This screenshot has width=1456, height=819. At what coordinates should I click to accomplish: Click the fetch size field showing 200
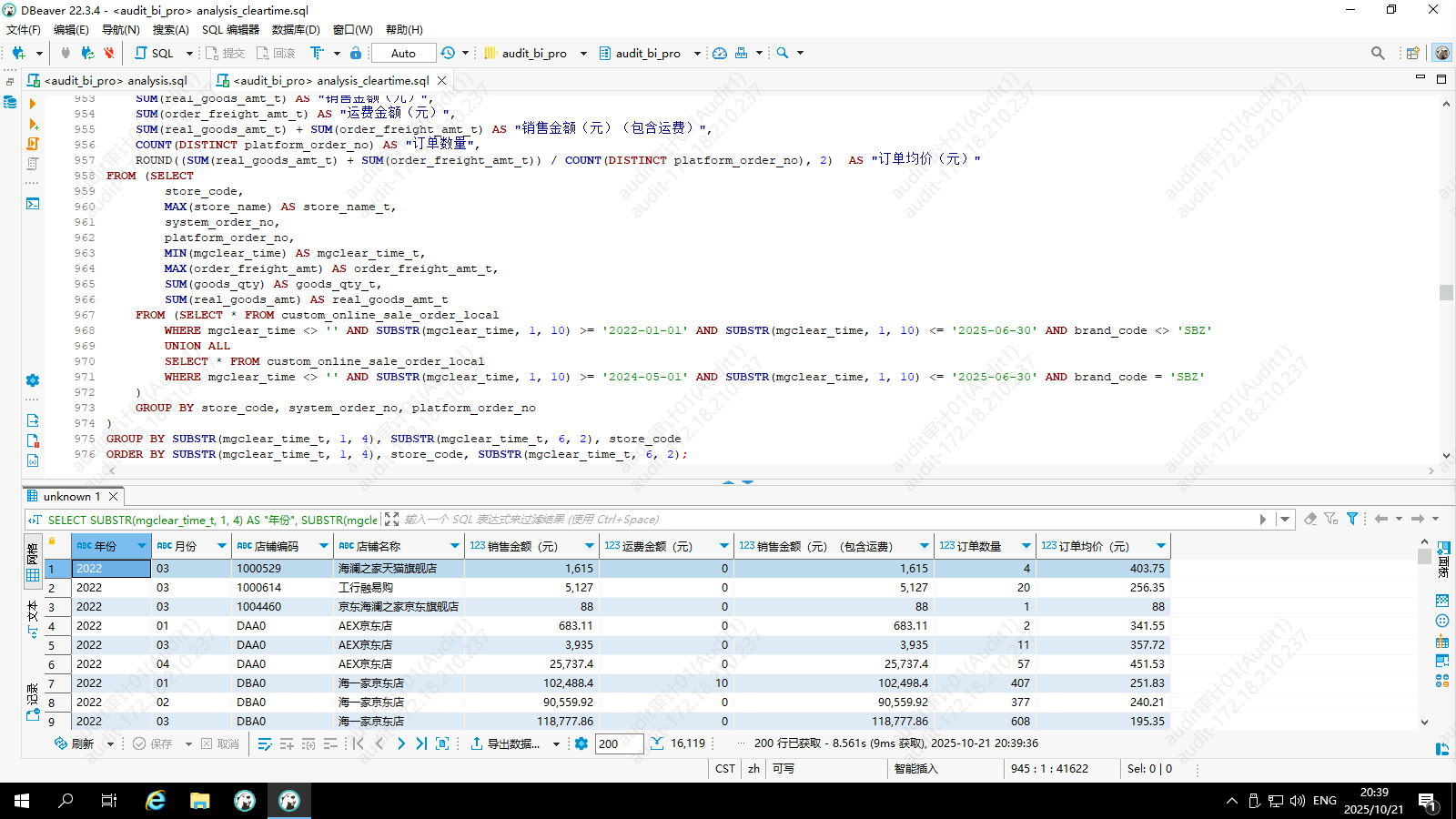coord(619,743)
